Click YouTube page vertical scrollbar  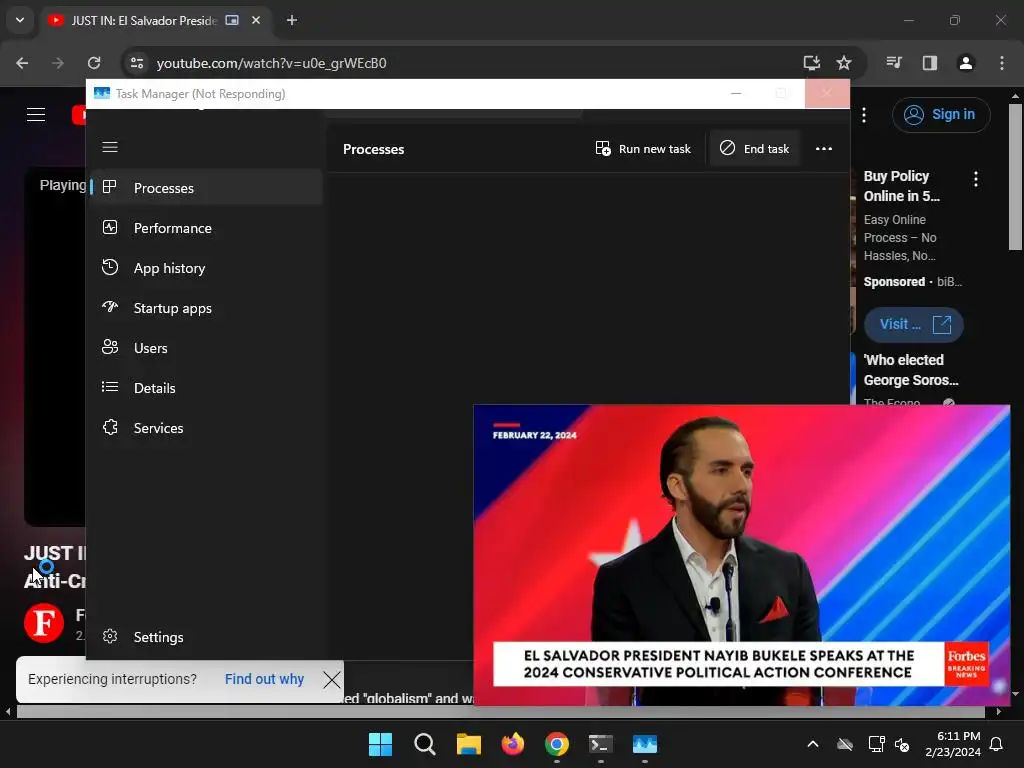[x=1015, y=176]
